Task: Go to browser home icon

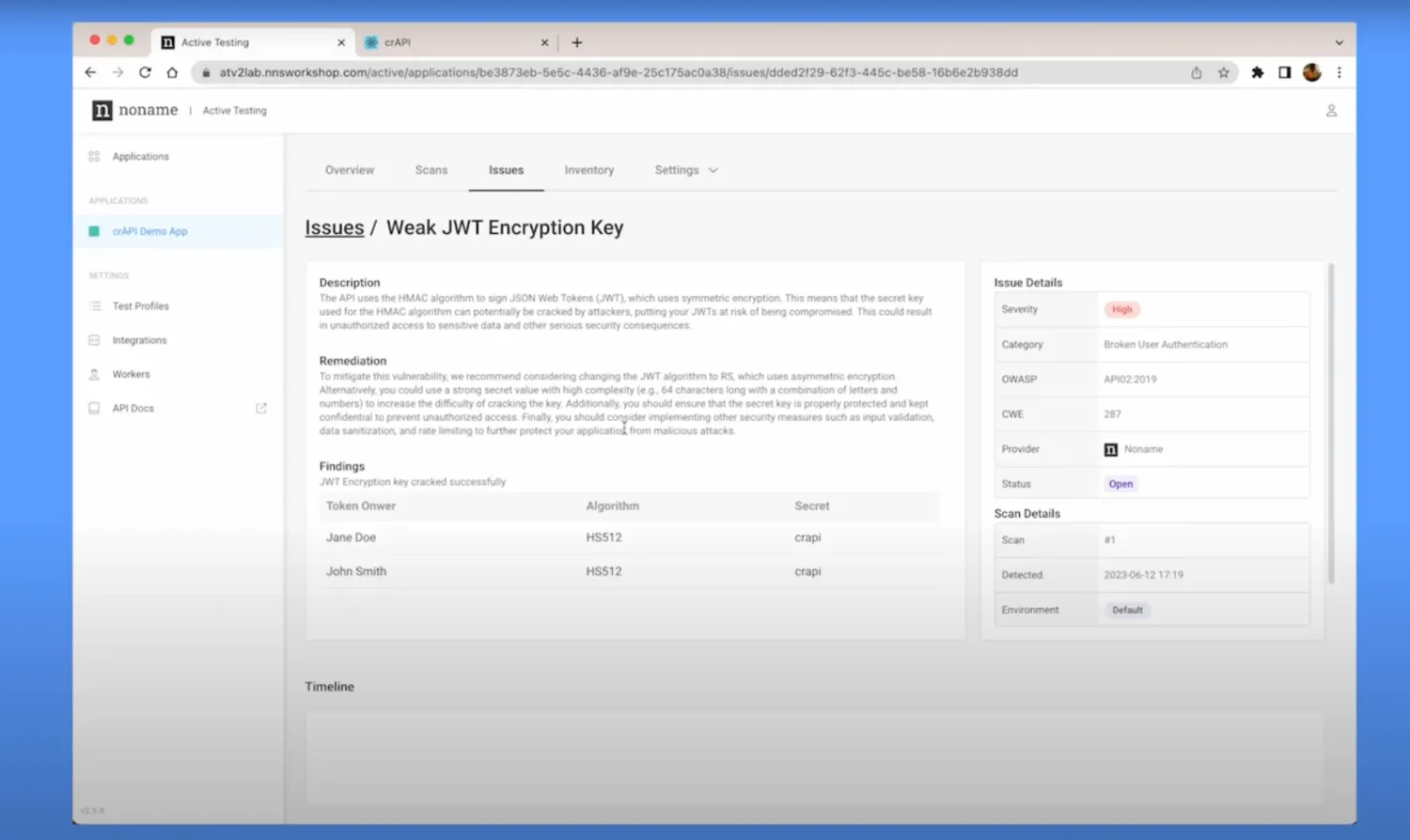Action: 172,72
